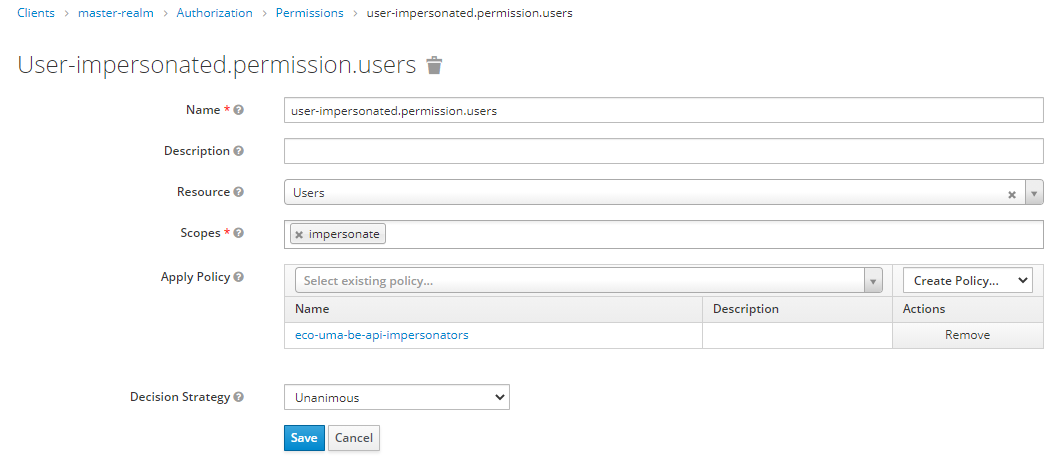This screenshot has width=1056, height=460.
Task: Click the Name help tooltip icon
Action: (239, 110)
